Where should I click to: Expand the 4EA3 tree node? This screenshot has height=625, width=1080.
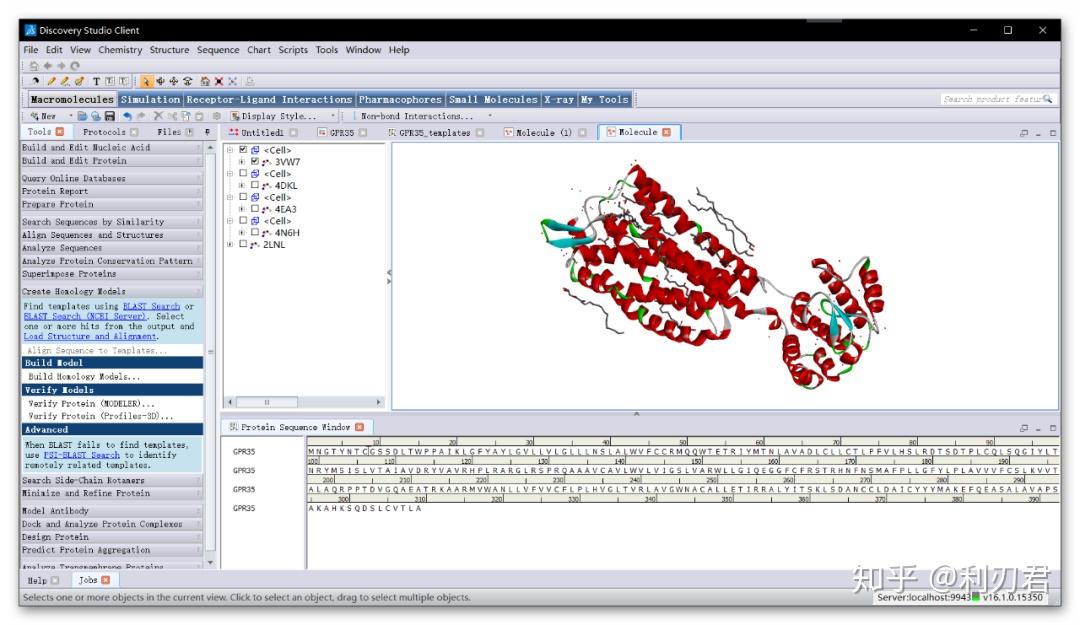tap(242, 209)
